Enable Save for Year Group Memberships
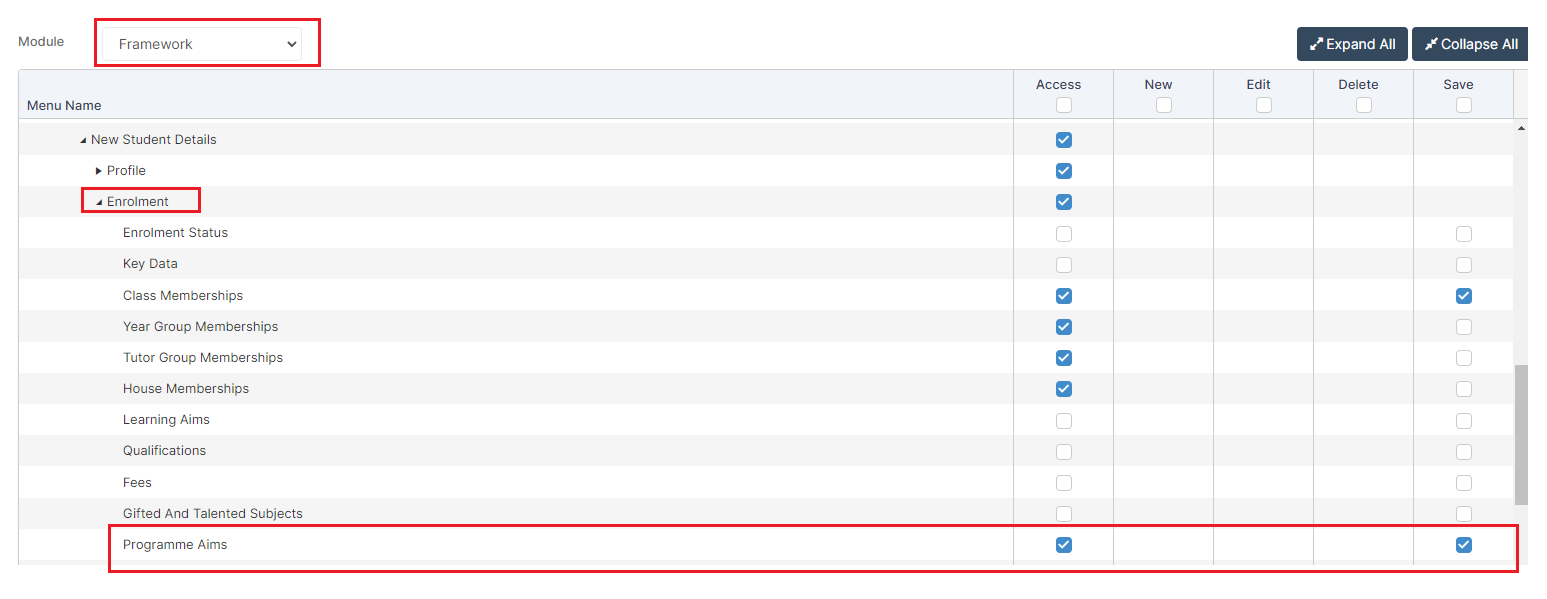1547x599 pixels. point(1464,327)
